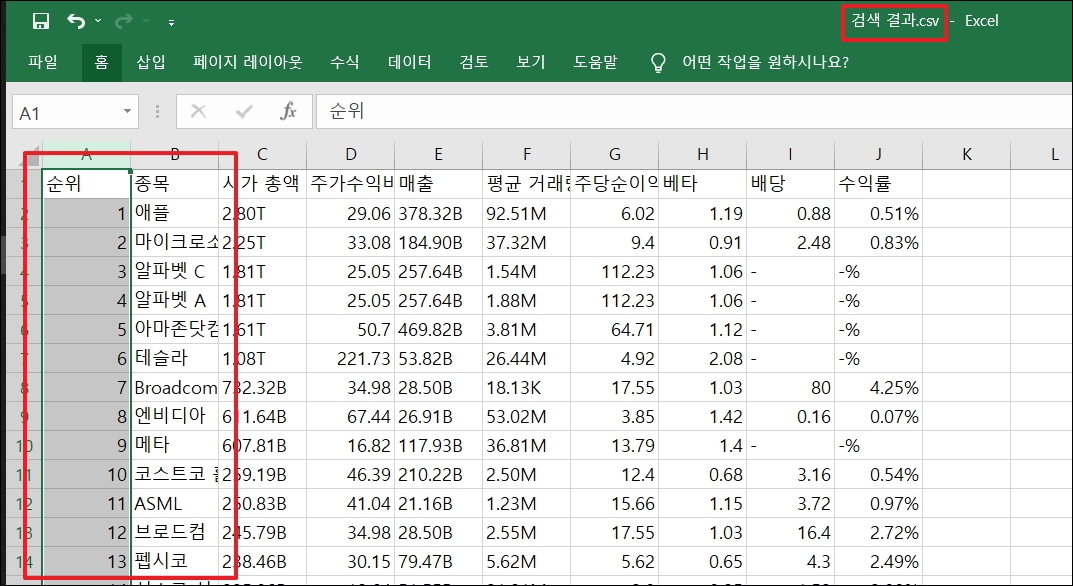Click the Undo arrow icon
The image size is (1073, 586).
coord(75,21)
